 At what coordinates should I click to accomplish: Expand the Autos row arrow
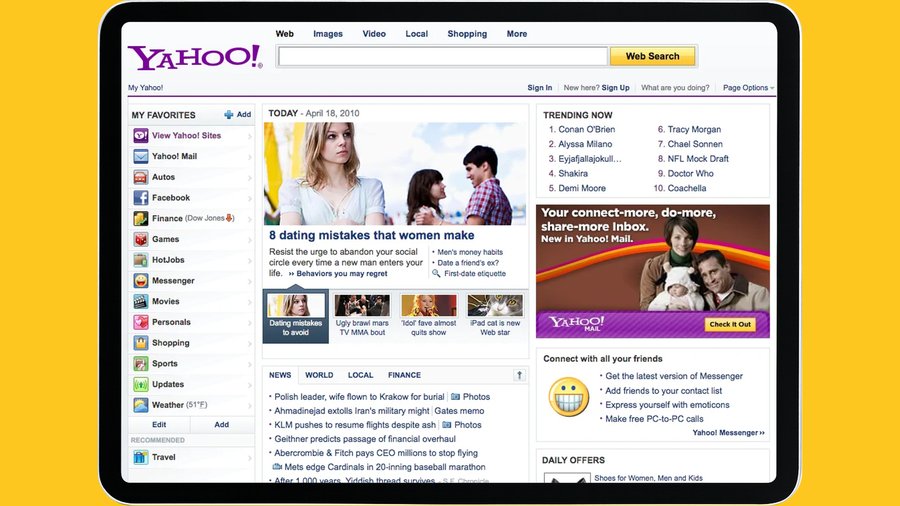tap(250, 178)
